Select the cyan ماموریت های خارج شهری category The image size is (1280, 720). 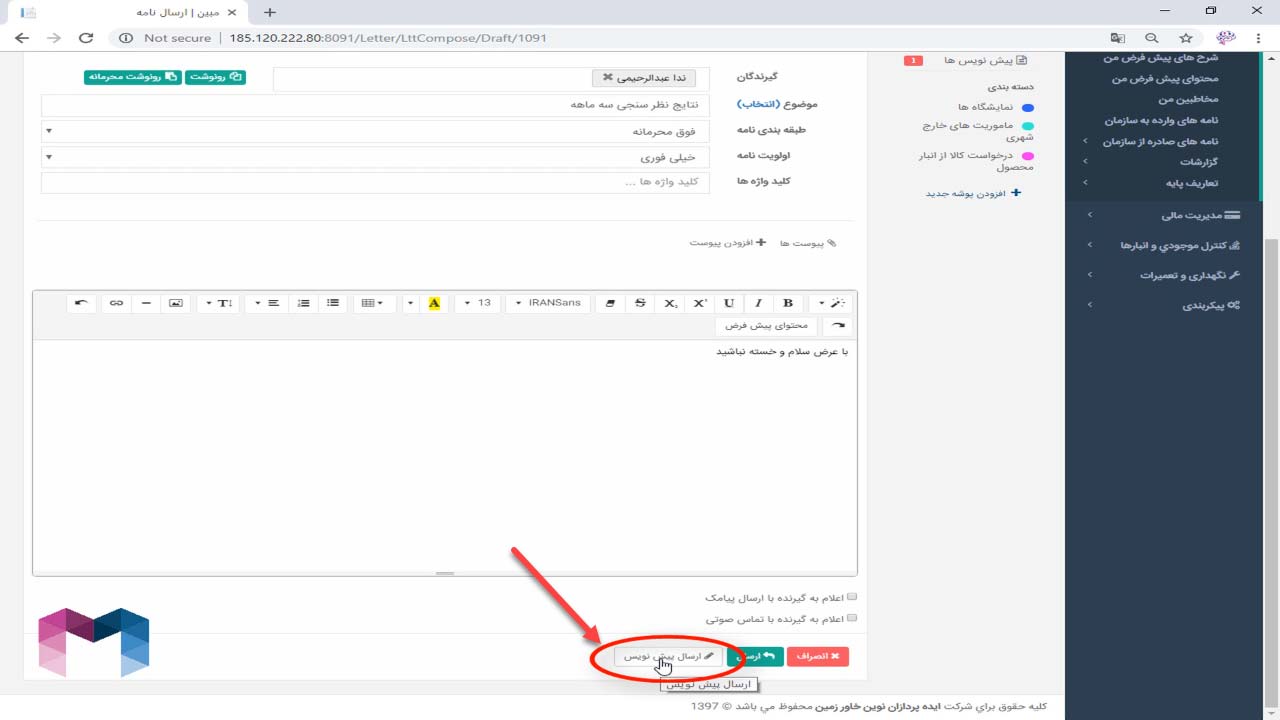tap(979, 131)
